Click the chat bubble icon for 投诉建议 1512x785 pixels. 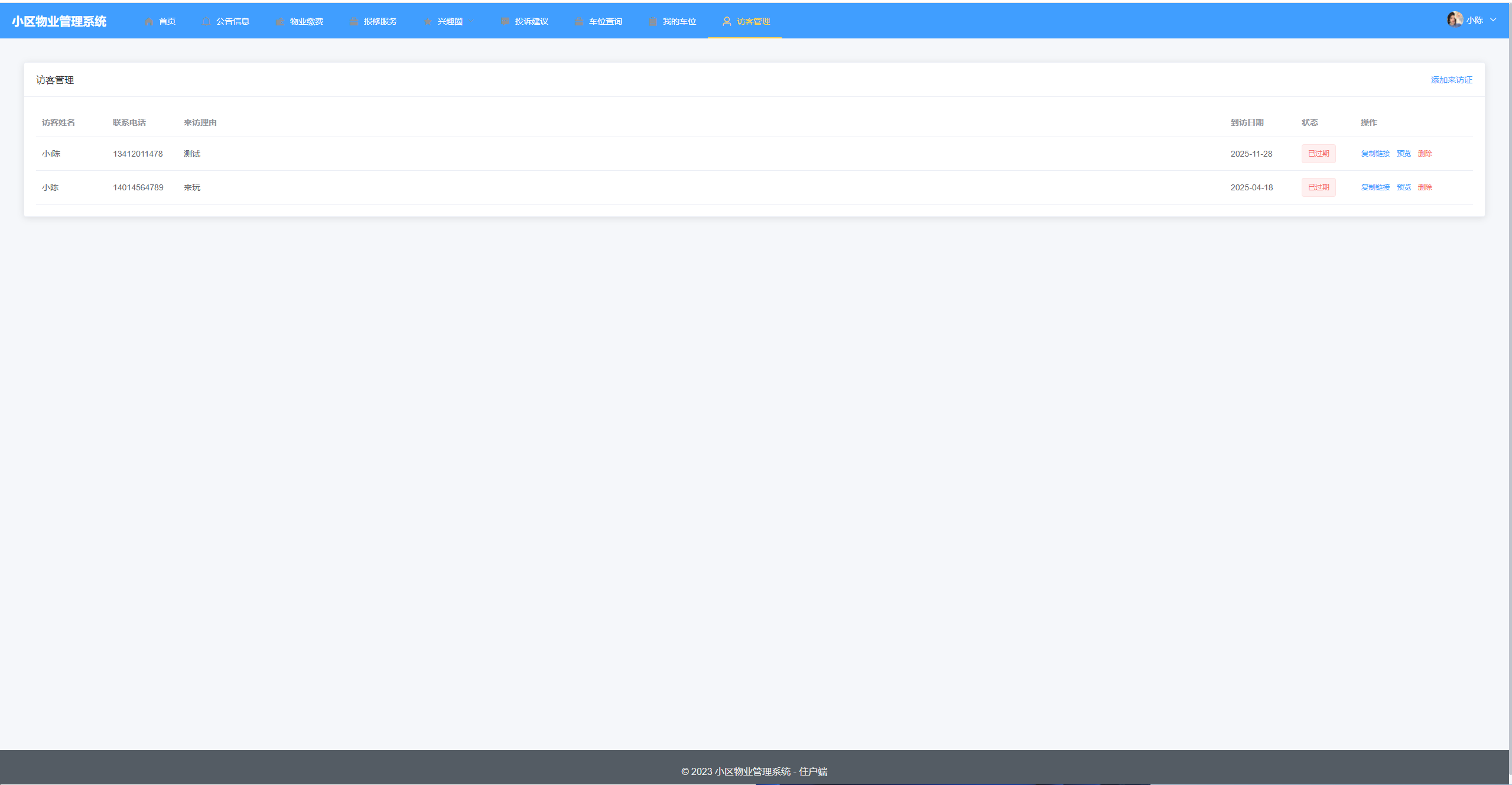coord(505,21)
